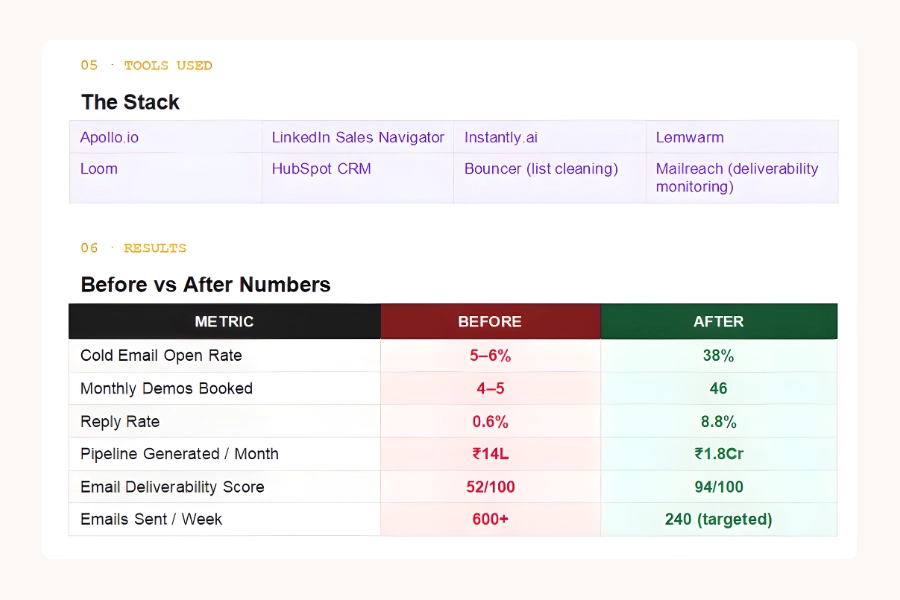Open the LinkedIn Sales Navigator link
This screenshot has height=600, width=900.
(x=356, y=138)
